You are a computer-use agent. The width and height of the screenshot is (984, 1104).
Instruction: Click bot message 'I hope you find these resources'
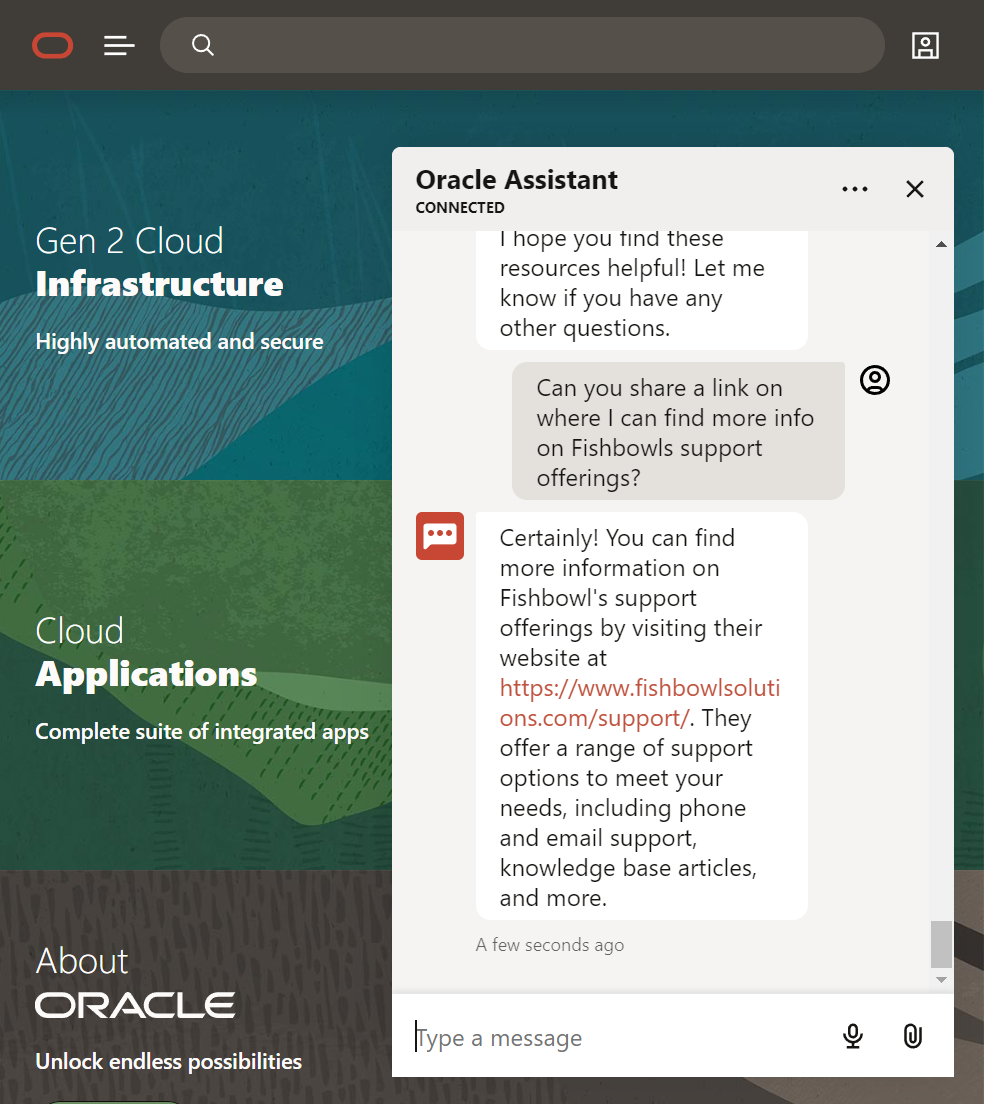click(x=641, y=289)
